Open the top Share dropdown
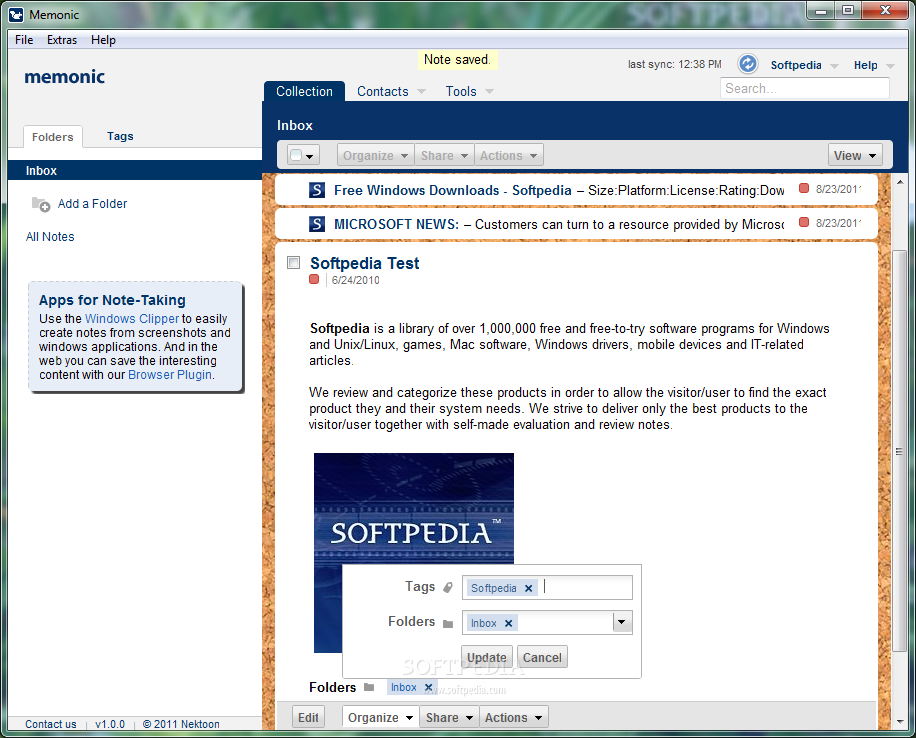916x738 pixels. [x=444, y=155]
